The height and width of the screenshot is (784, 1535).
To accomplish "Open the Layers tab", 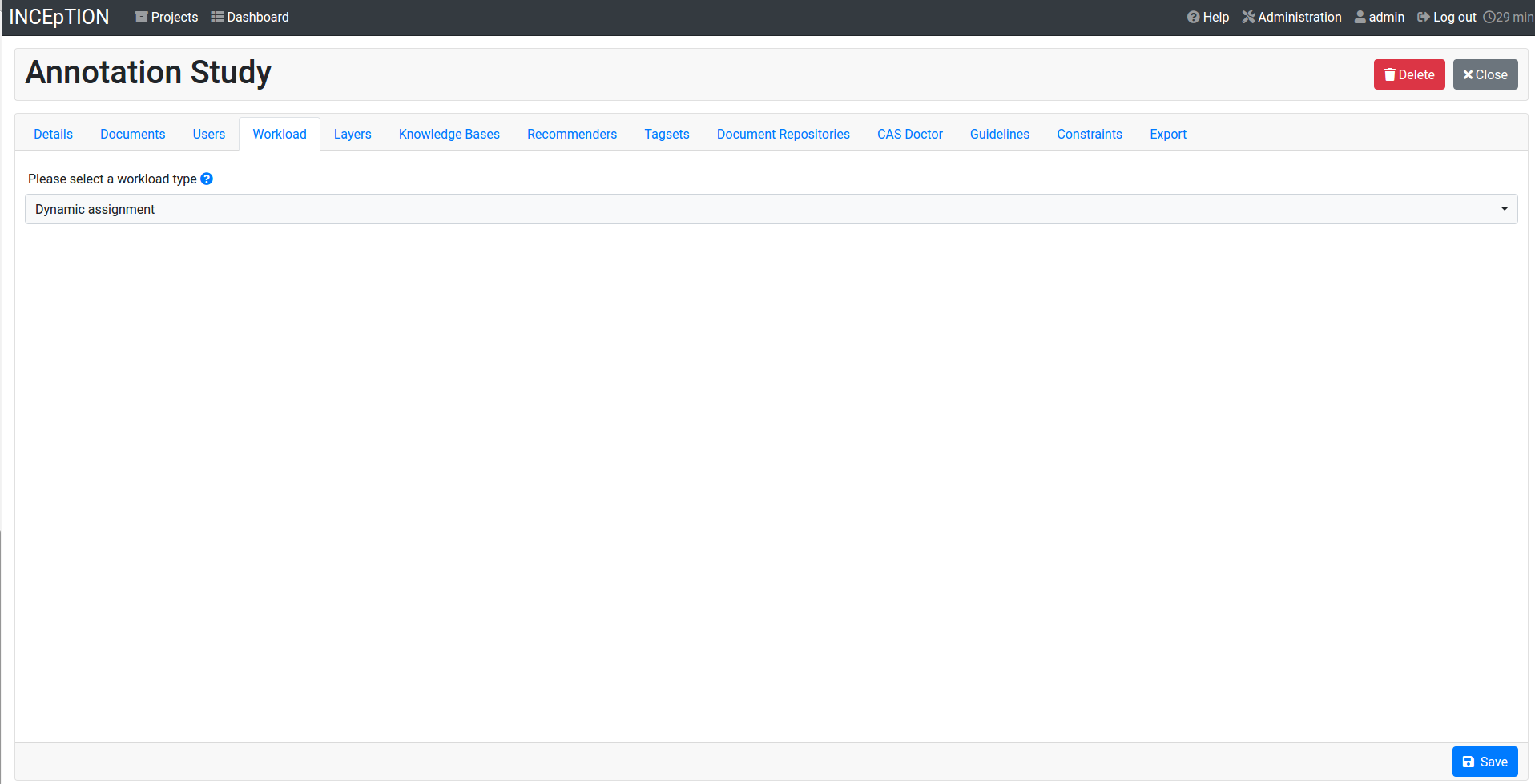I will click(353, 134).
